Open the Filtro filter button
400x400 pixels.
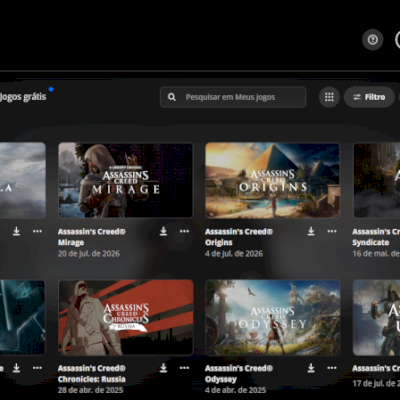pos(369,97)
